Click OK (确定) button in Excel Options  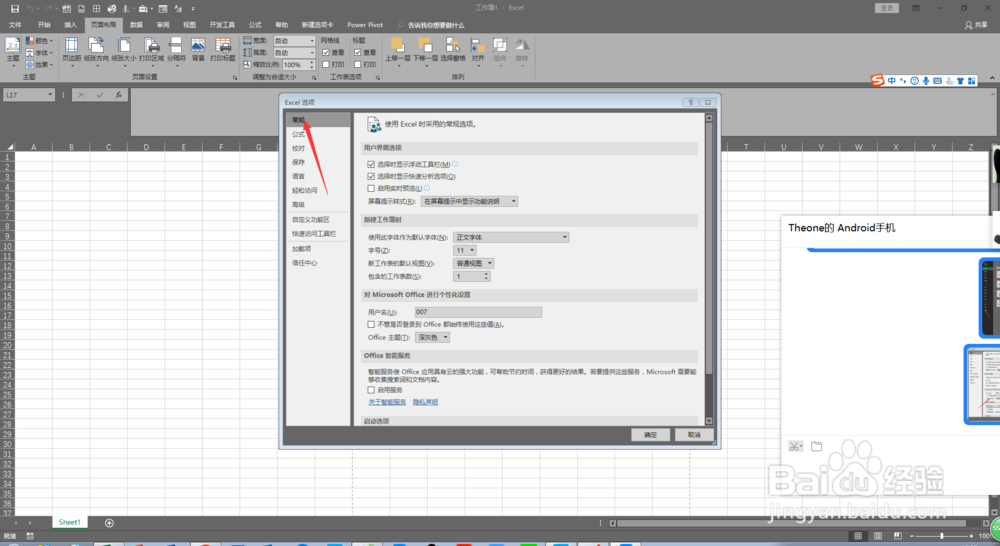[651, 435]
